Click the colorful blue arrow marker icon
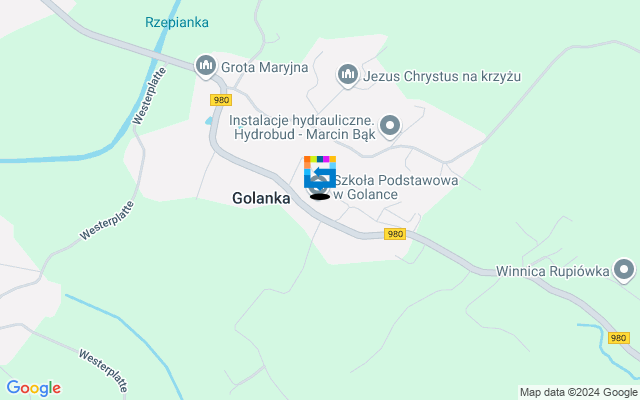The height and width of the screenshot is (400, 640). [x=320, y=172]
